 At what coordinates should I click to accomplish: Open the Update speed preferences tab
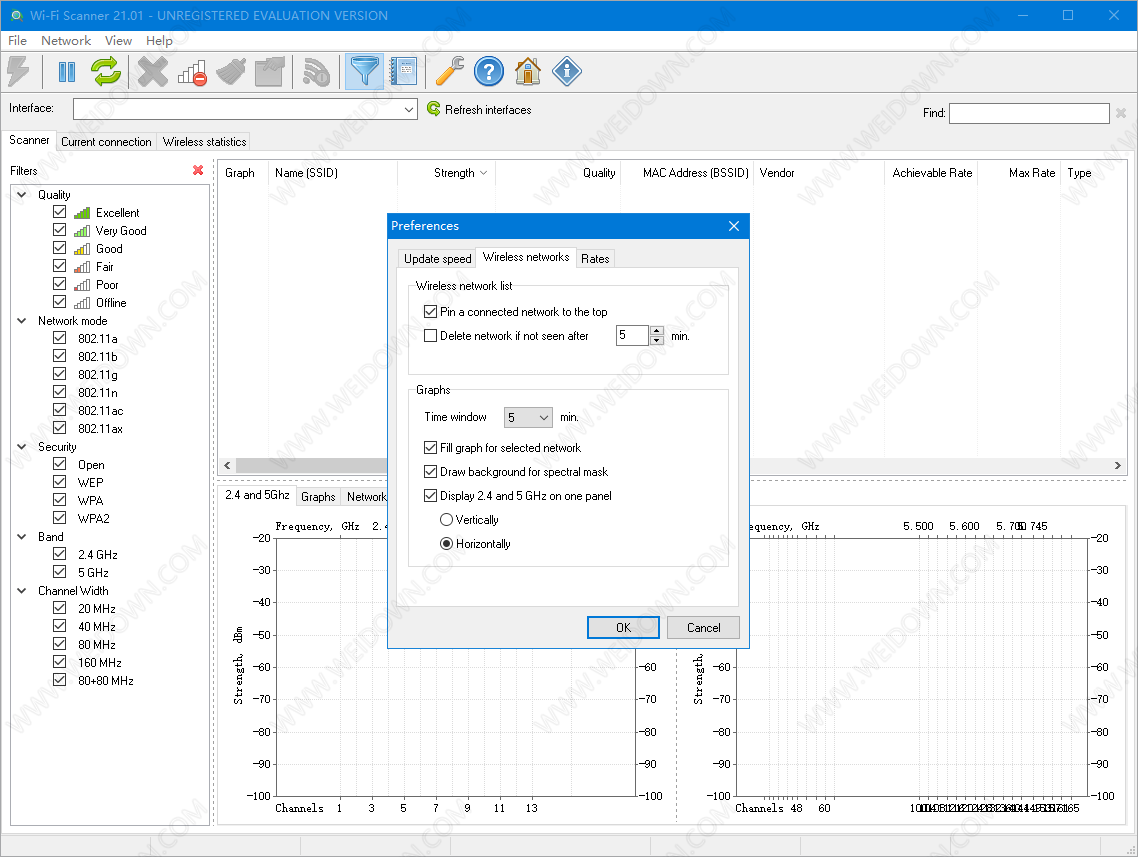click(438, 258)
